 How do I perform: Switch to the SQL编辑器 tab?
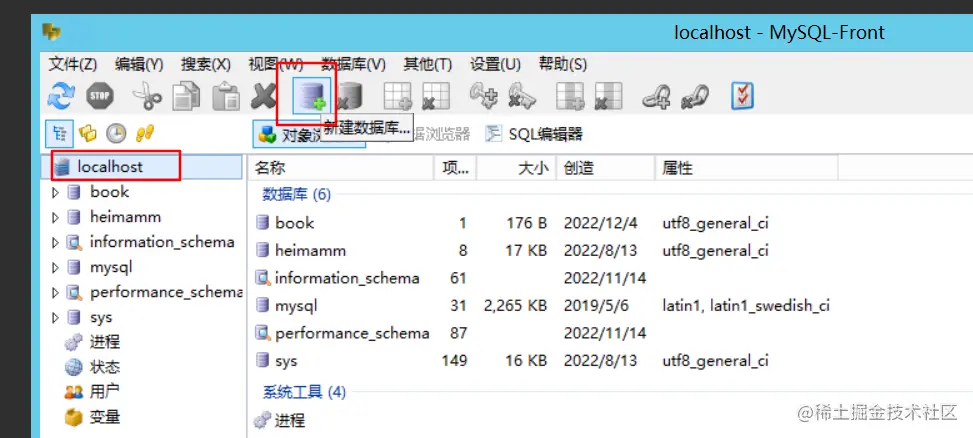tap(534, 134)
